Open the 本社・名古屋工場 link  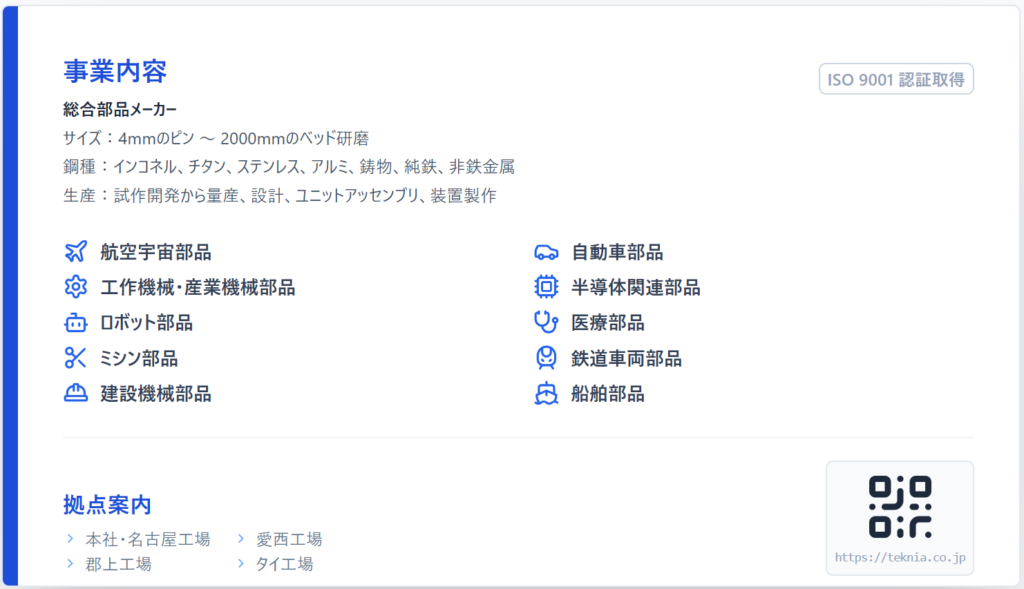[x=147, y=539]
